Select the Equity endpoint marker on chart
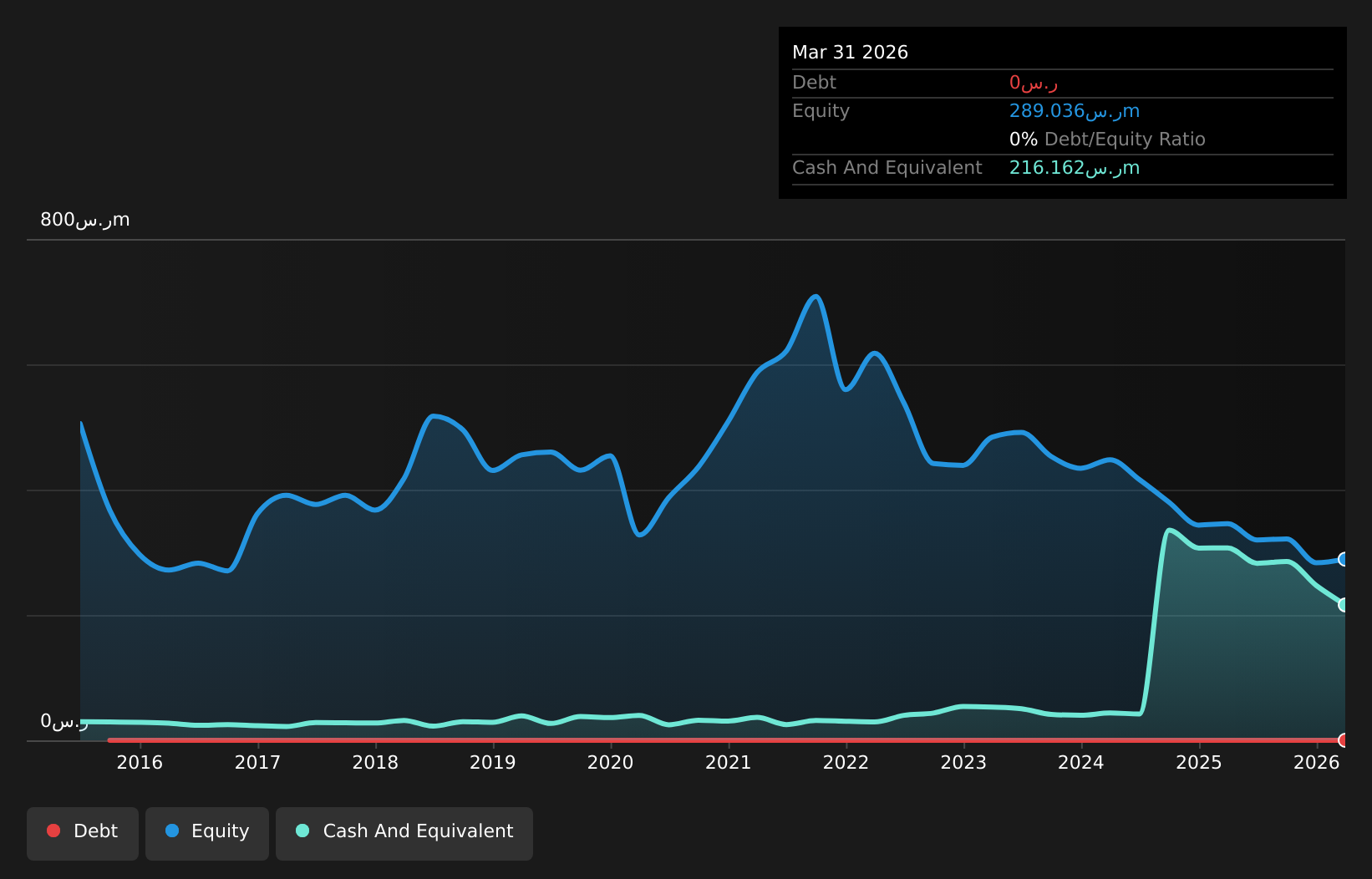Image resolution: width=1372 pixels, height=879 pixels. pos(1344,559)
